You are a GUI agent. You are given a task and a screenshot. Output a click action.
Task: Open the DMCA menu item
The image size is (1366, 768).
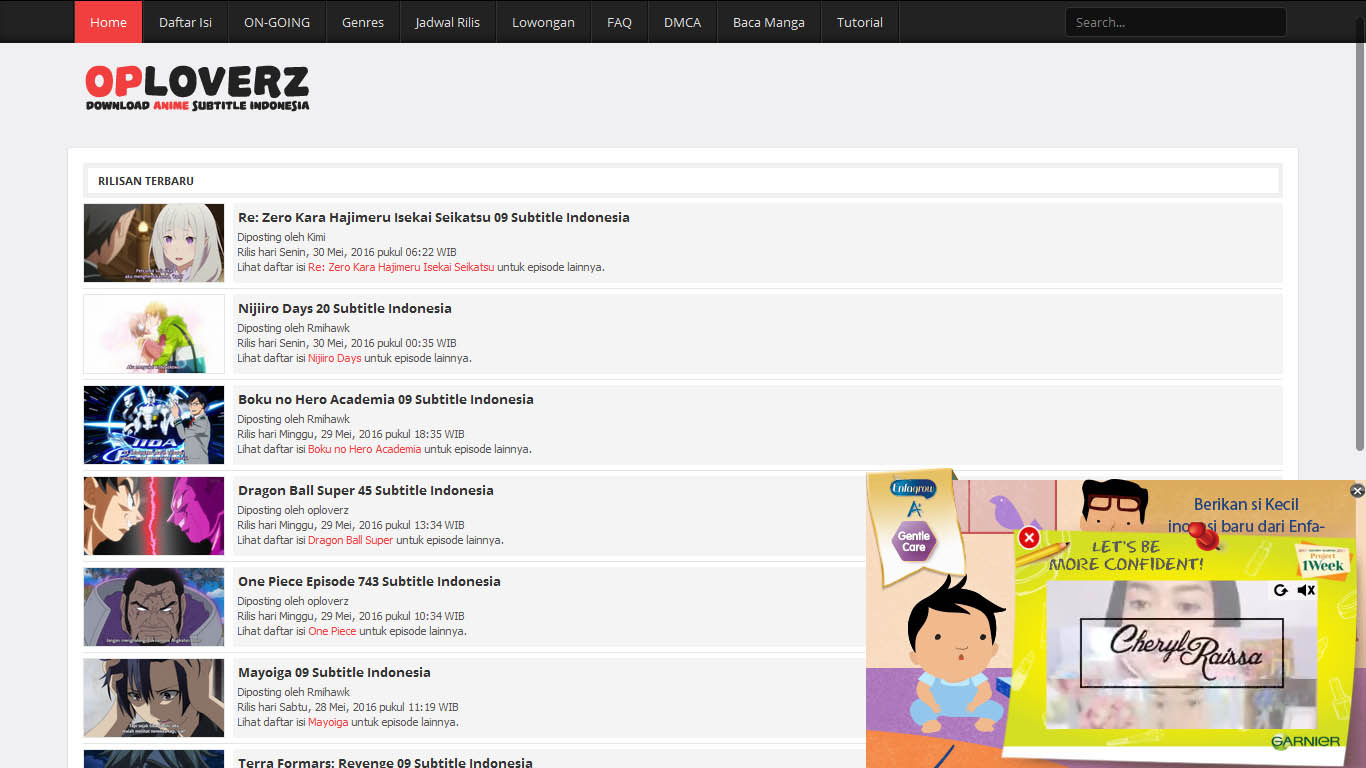point(683,22)
